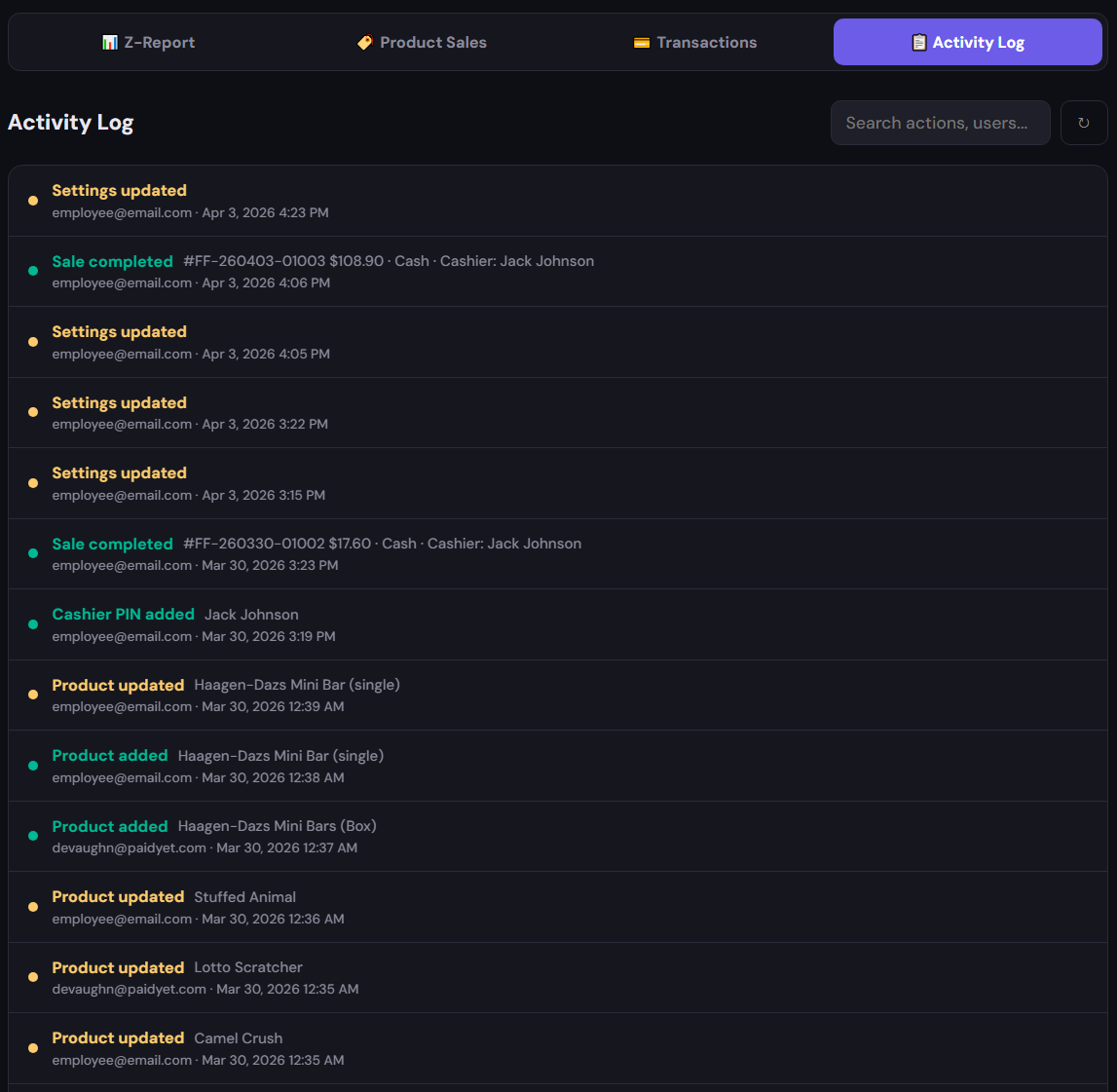
Task: Click devaughn@paidyet.com under Lotto Scratcher
Action: [129, 990]
